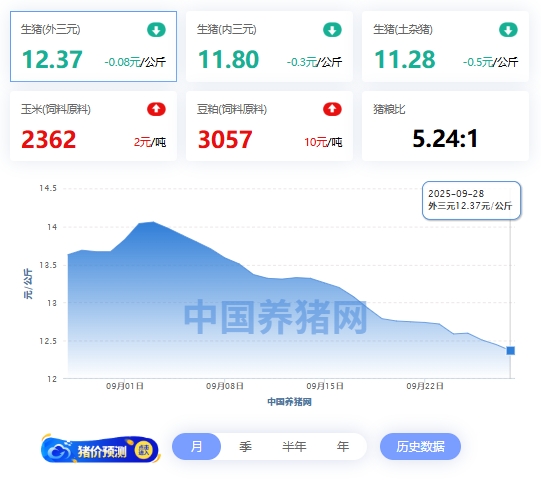Switch chart range to 年
Viewport: 541px width, 483px height.
343,446
